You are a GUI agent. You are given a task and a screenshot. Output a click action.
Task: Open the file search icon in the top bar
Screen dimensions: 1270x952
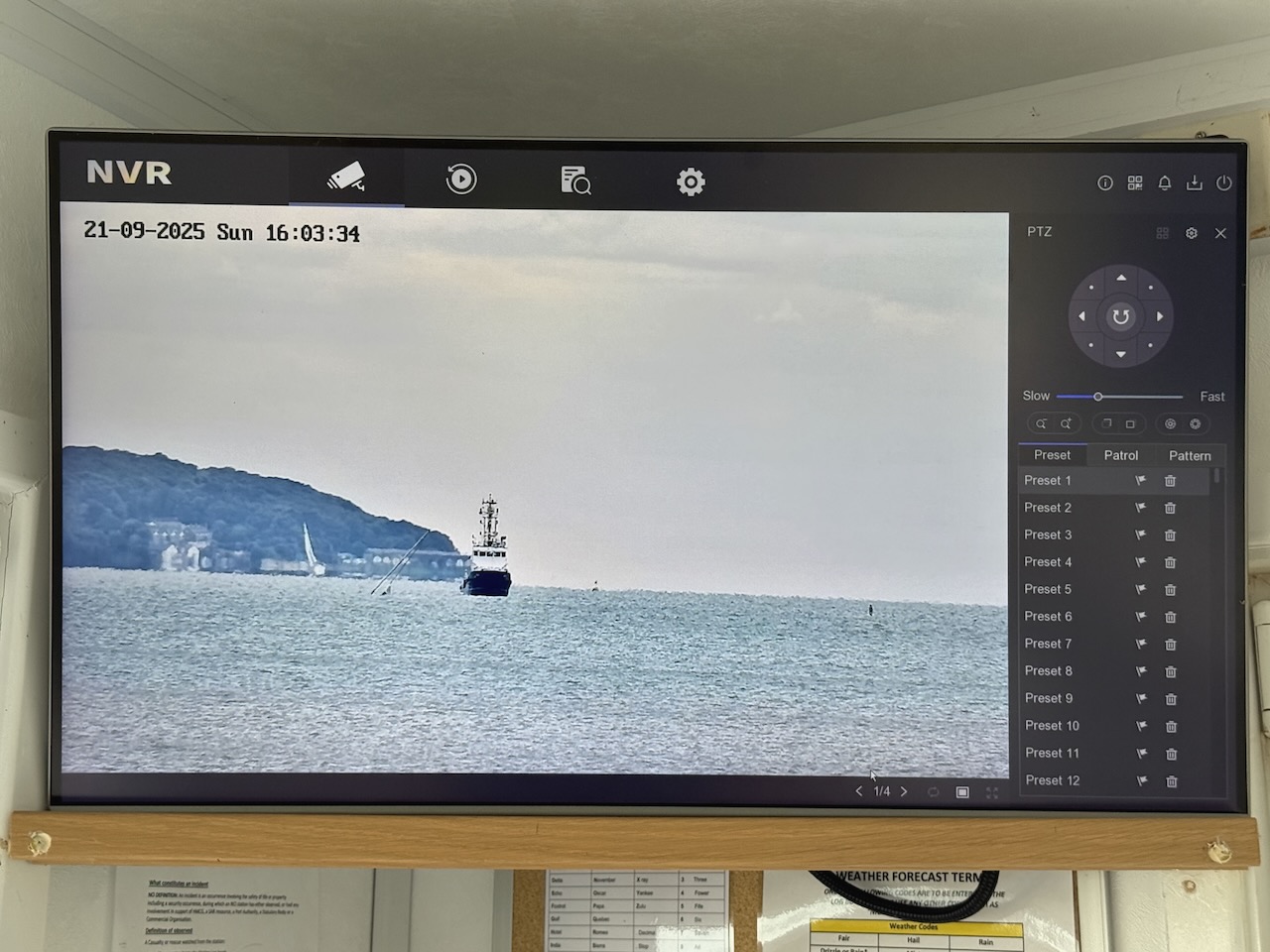click(575, 180)
